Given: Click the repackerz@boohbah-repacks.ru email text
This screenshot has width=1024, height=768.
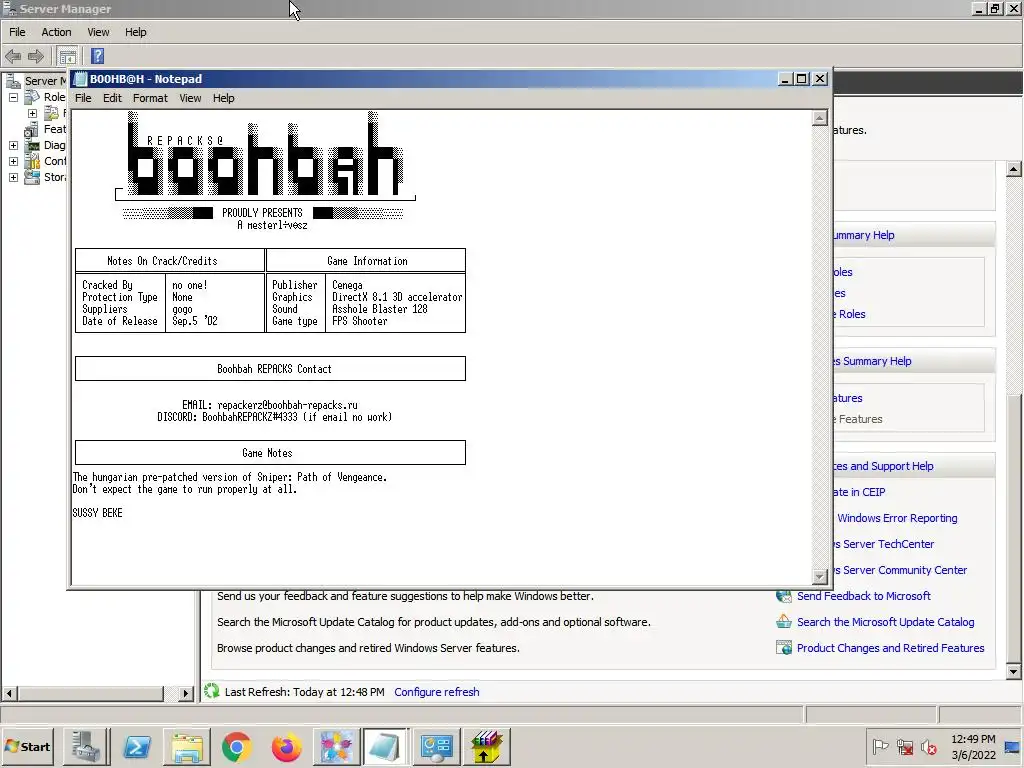Looking at the screenshot, I should (287, 405).
